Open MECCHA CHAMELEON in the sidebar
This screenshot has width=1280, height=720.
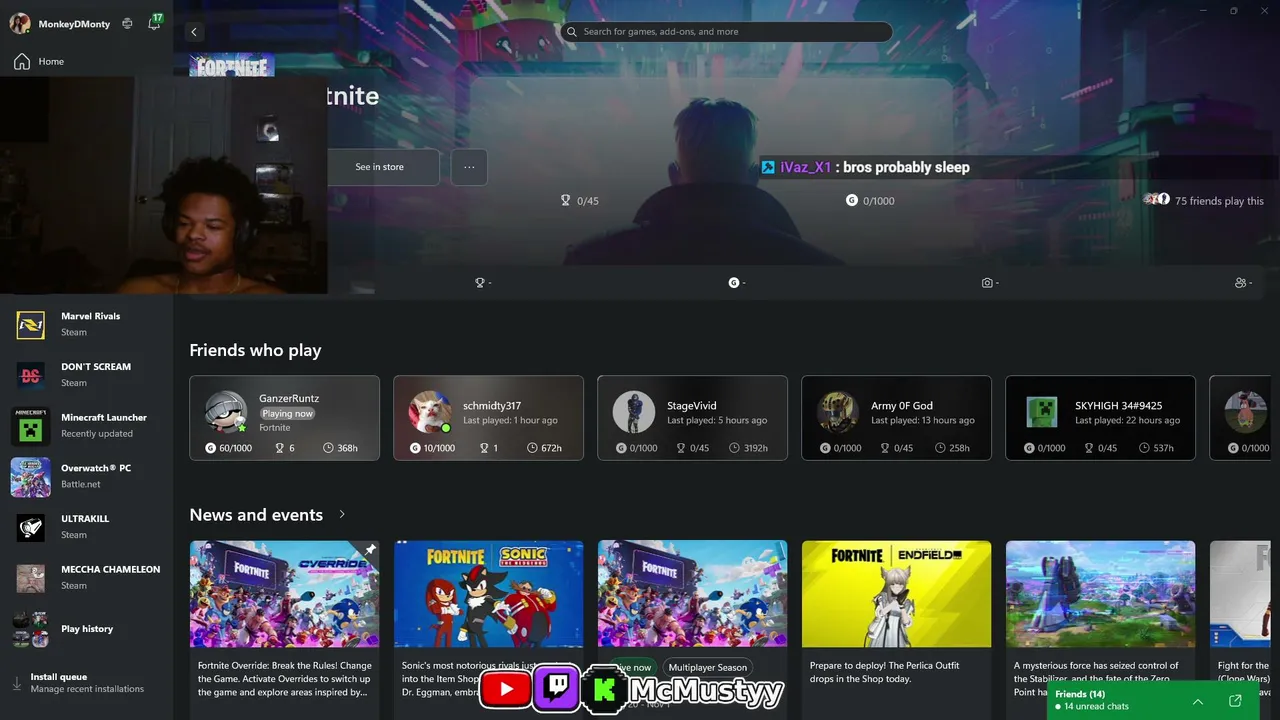point(86,577)
